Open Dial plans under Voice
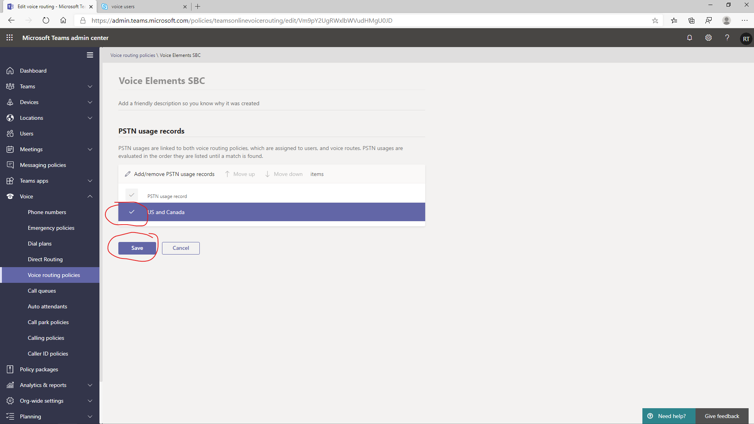The height and width of the screenshot is (424, 754). click(39, 244)
